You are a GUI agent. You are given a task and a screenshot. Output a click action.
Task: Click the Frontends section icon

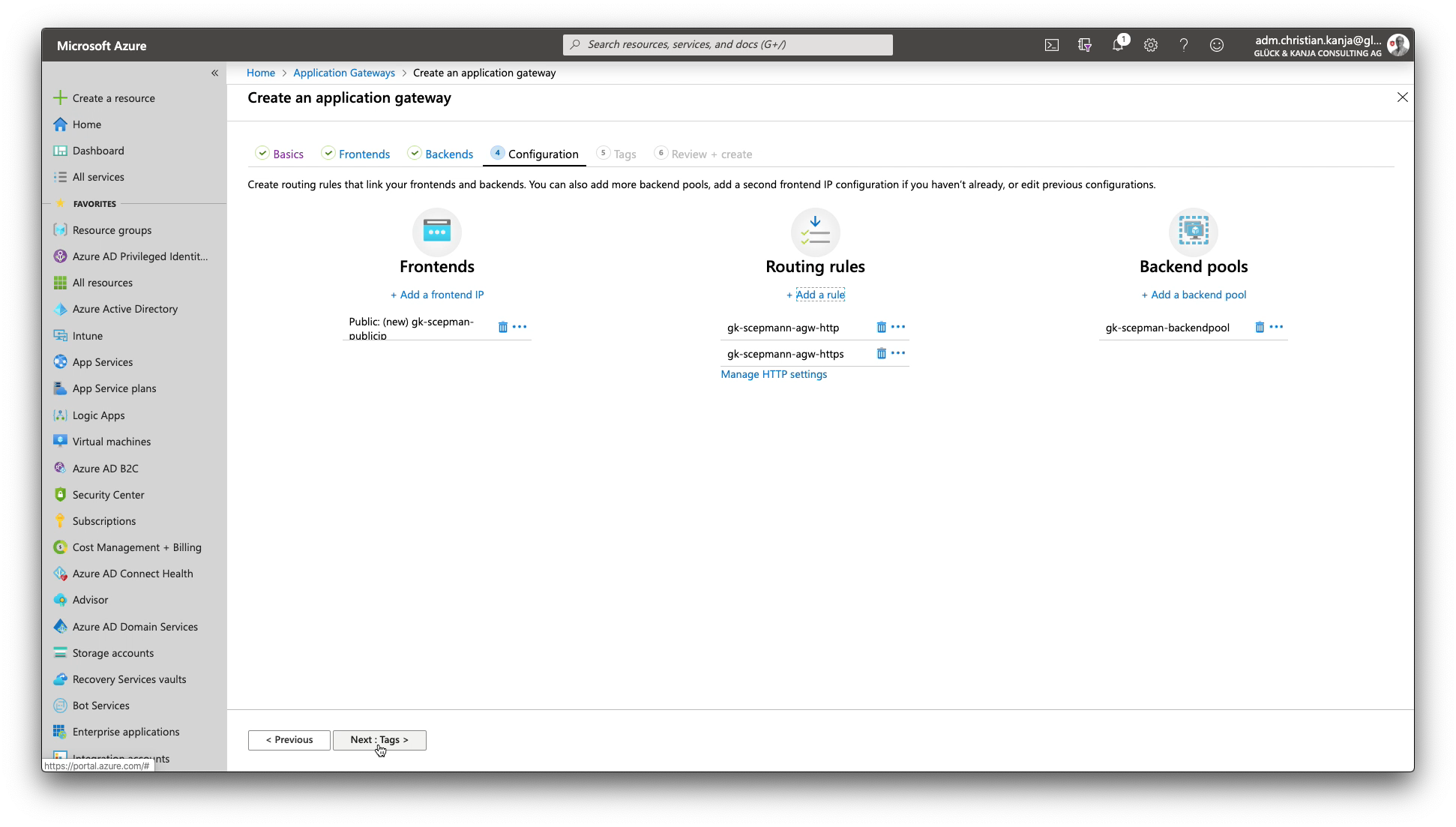pos(437,231)
